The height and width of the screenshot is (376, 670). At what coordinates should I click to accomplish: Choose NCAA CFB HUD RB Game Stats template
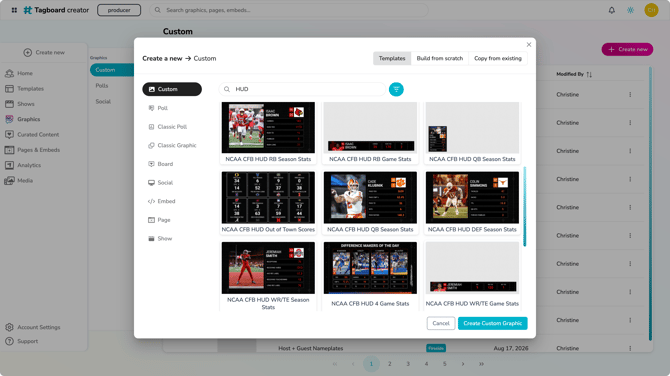click(370, 132)
